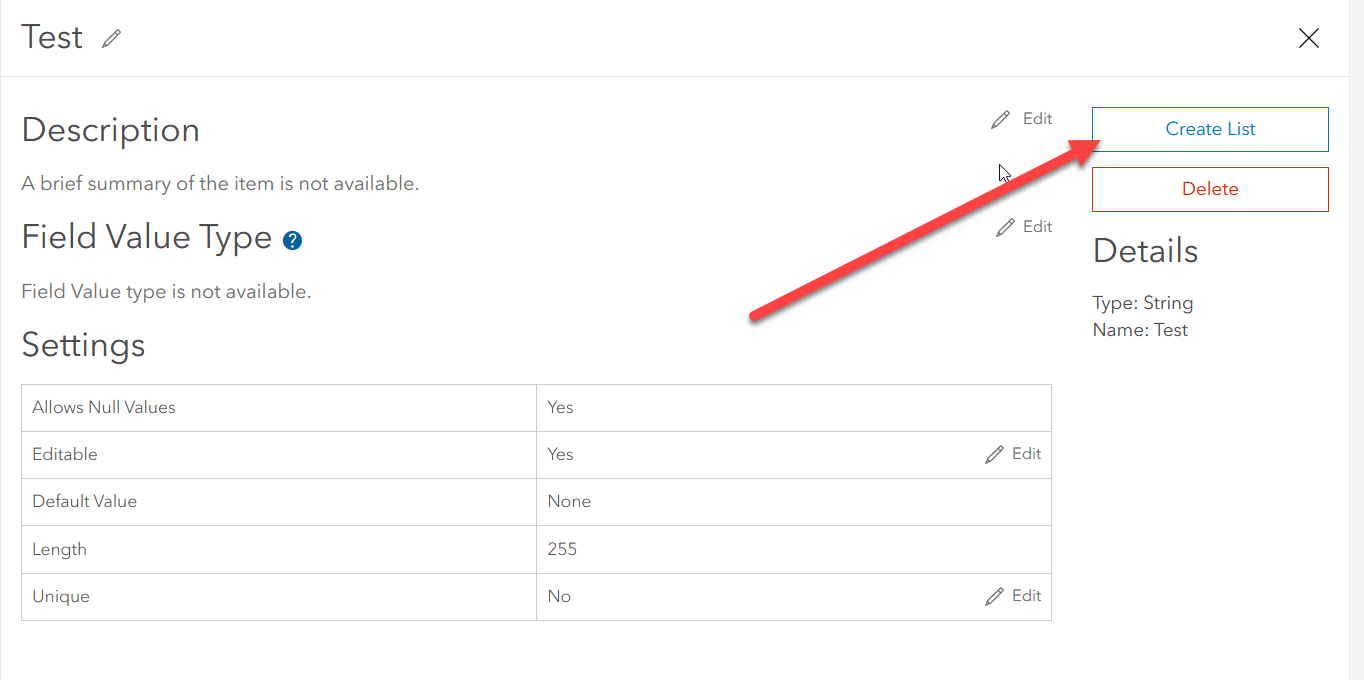
Task: Click the pencil icon next to the Test title
Action: pos(111,39)
